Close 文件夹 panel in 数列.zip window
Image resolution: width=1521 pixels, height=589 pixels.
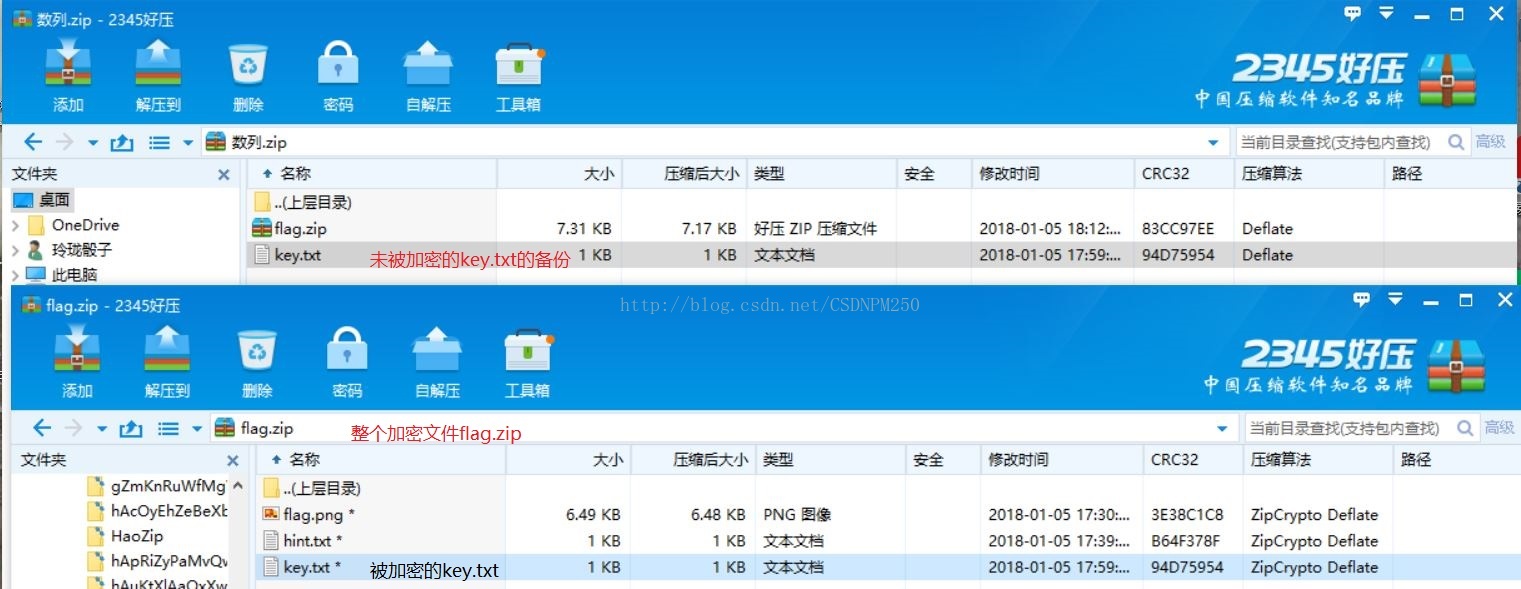click(x=224, y=174)
